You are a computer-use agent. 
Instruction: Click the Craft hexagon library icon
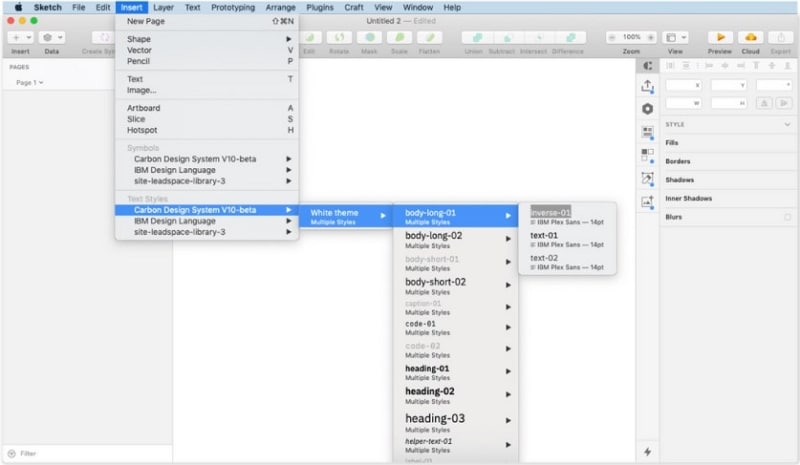pos(647,109)
